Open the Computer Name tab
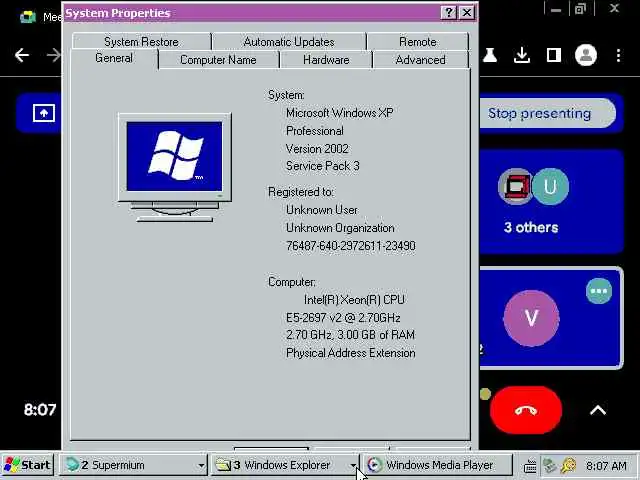 218,60
